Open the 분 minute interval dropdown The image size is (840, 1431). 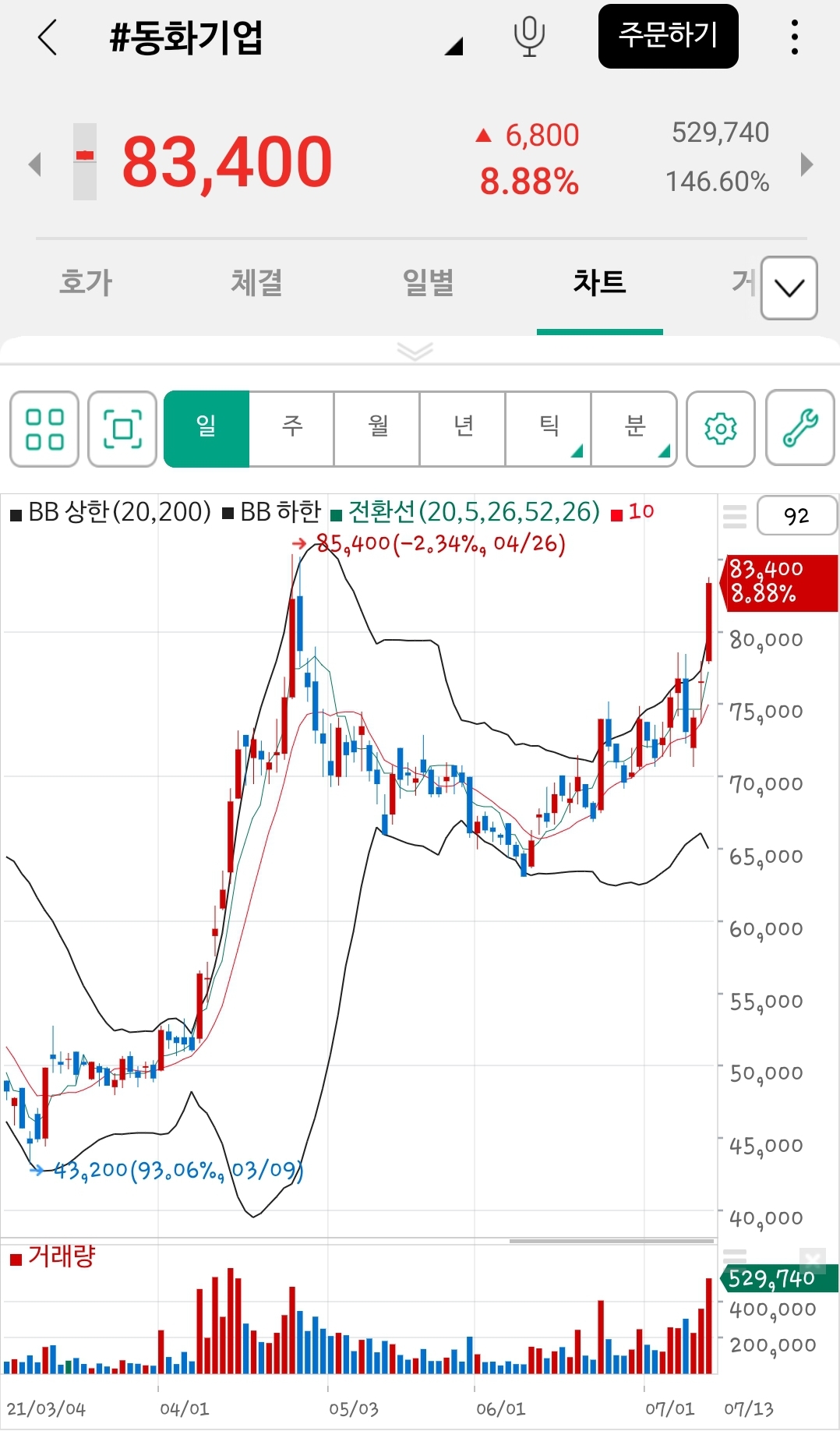(634, 429)
